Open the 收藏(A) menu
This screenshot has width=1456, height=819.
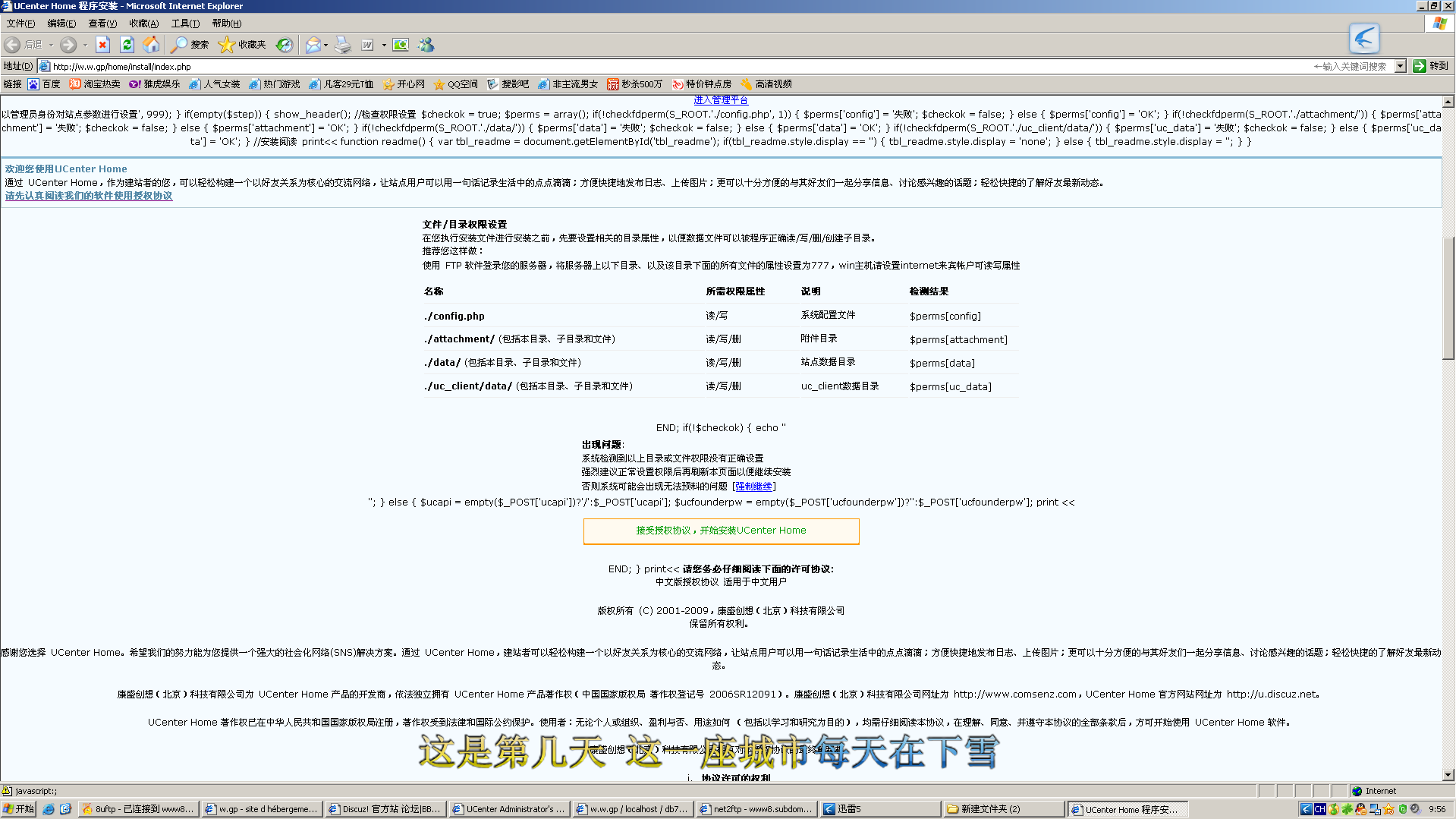[x=143, y=24]
